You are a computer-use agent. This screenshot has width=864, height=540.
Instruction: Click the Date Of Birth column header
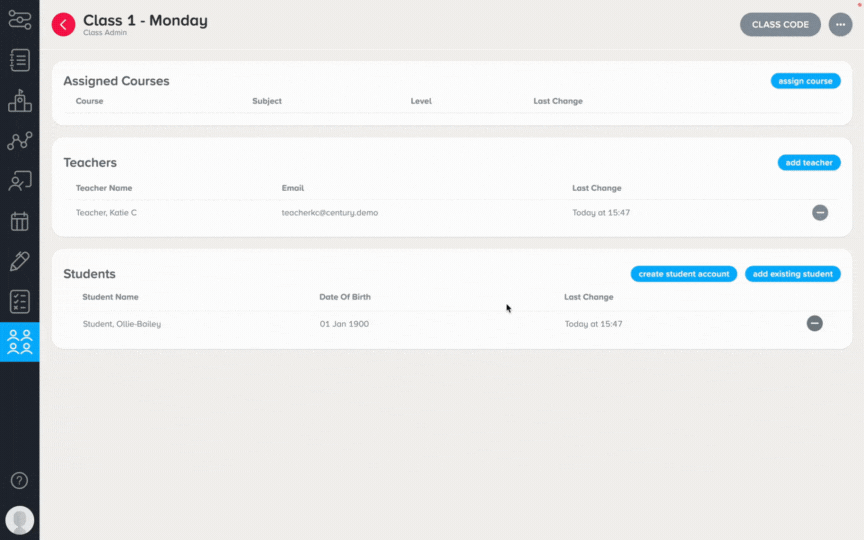(345, 296)
